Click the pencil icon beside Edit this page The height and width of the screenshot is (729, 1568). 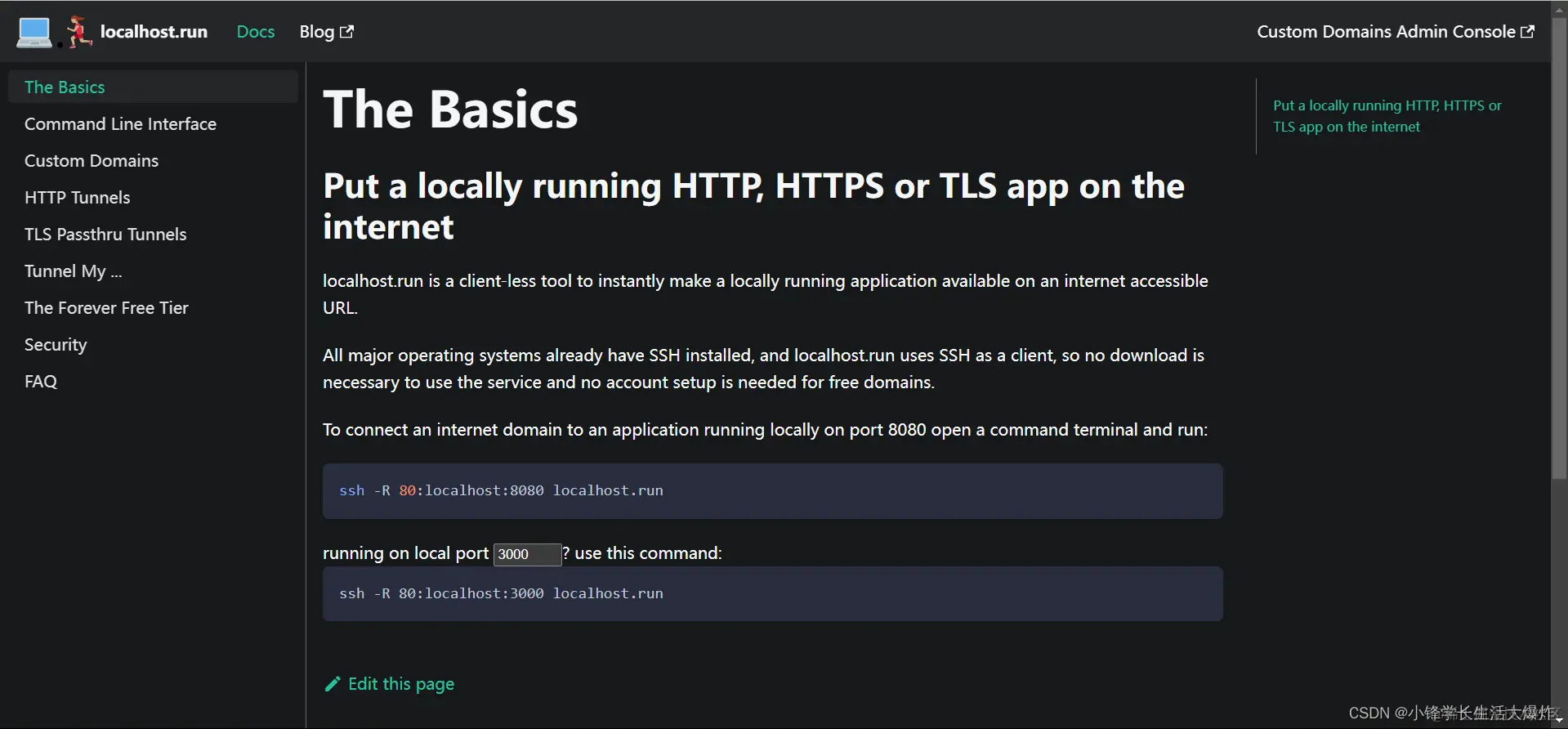[x=332, y=684]
